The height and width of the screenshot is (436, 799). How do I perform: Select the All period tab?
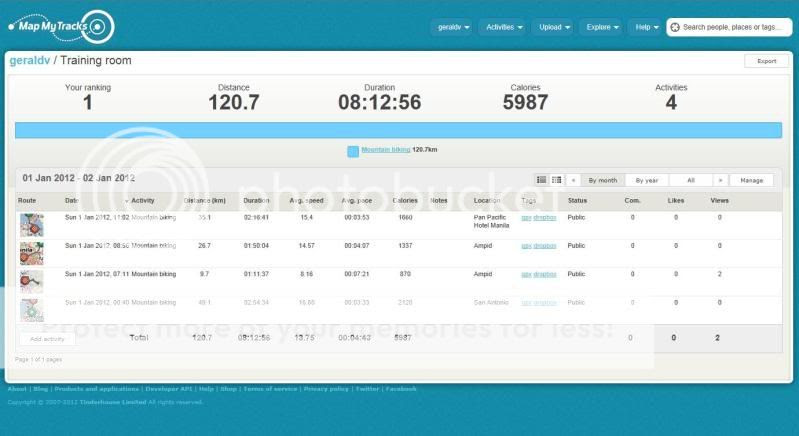[691, 180]
